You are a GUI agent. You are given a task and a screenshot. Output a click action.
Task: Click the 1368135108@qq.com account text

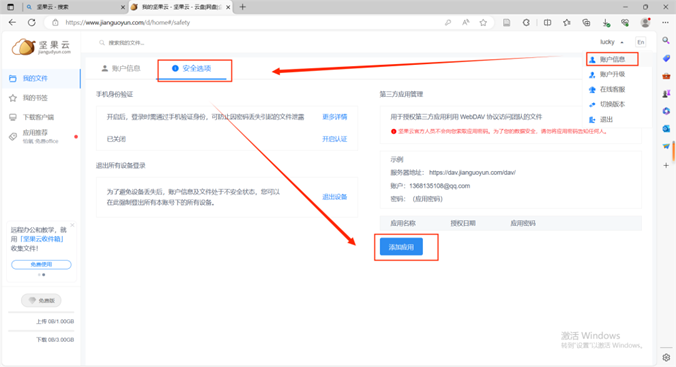click(439, 186)
